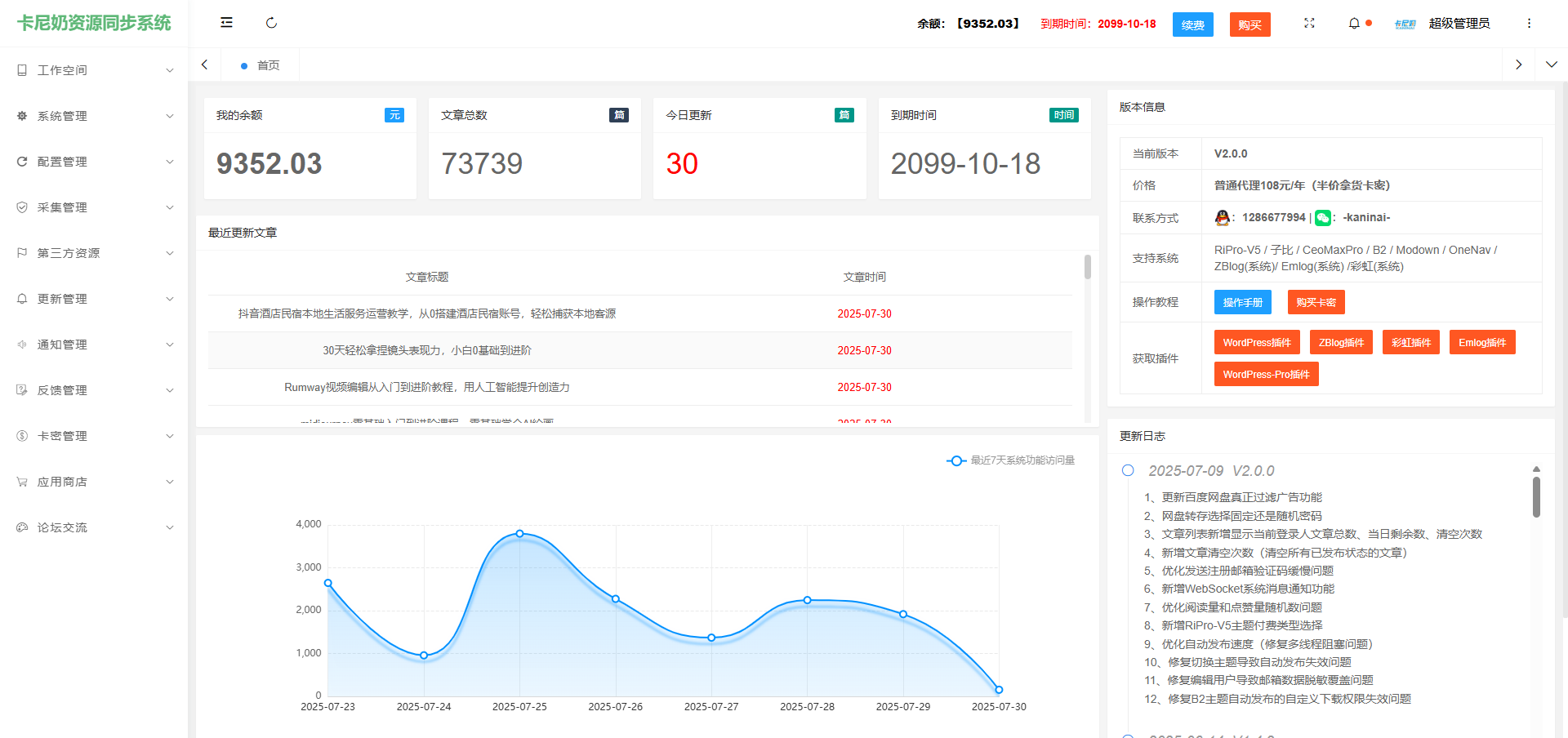Click the 时间 badge on expiry card
Screen dimensions: 1568x738
click(x=1063, y=115)
